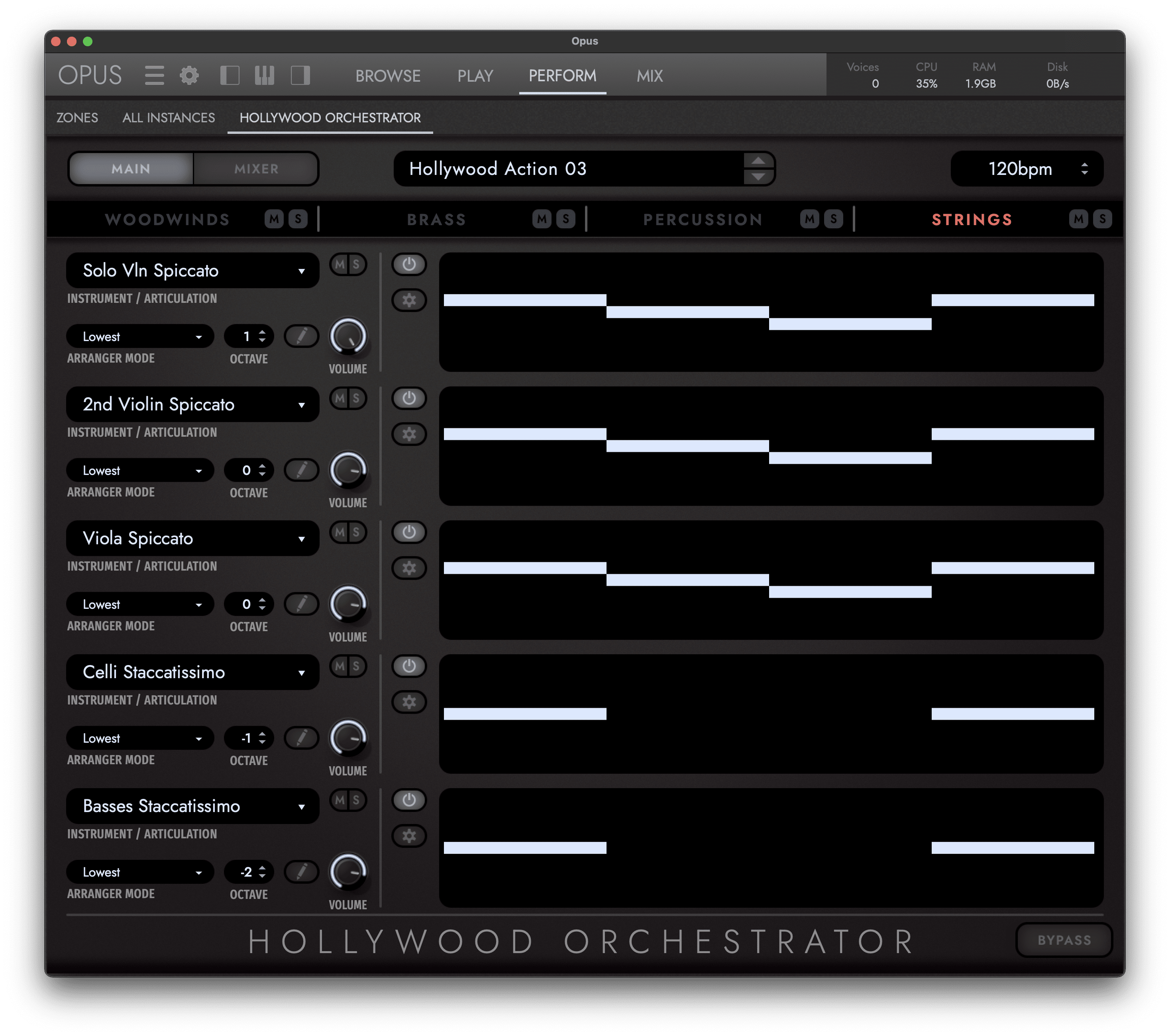Open arranger mode dropdown for Solo Vln Spiccato
This screenshot has width=1170, height=1036.
point(140,336)
